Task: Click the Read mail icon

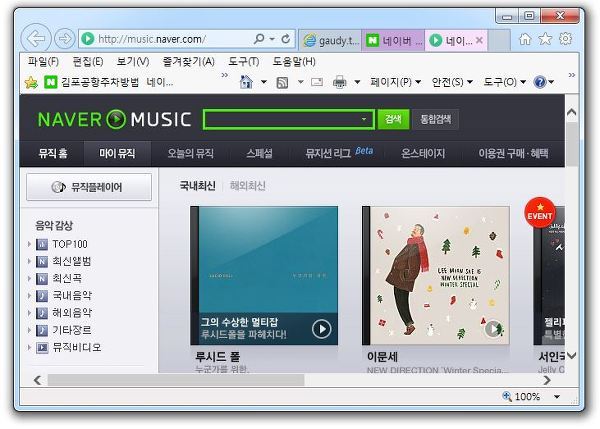Action: [x=317, y=82]
